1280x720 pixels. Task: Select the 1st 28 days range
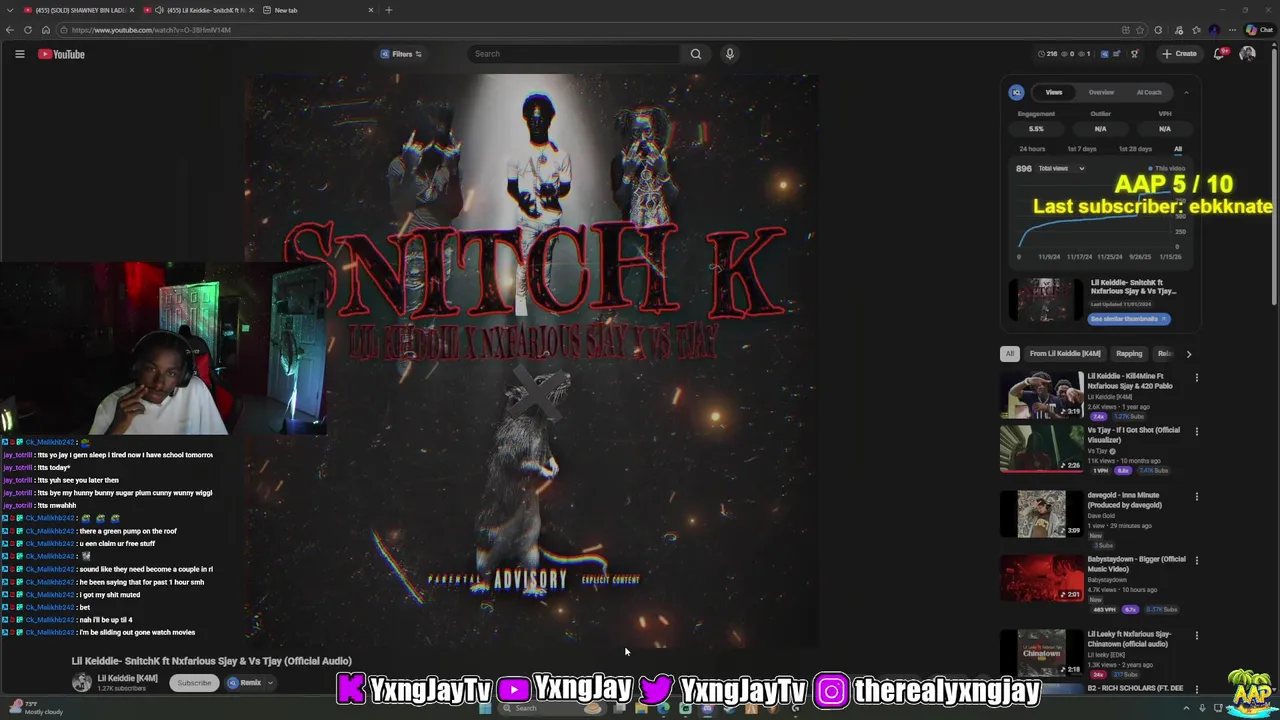[x=1135, y=149]
